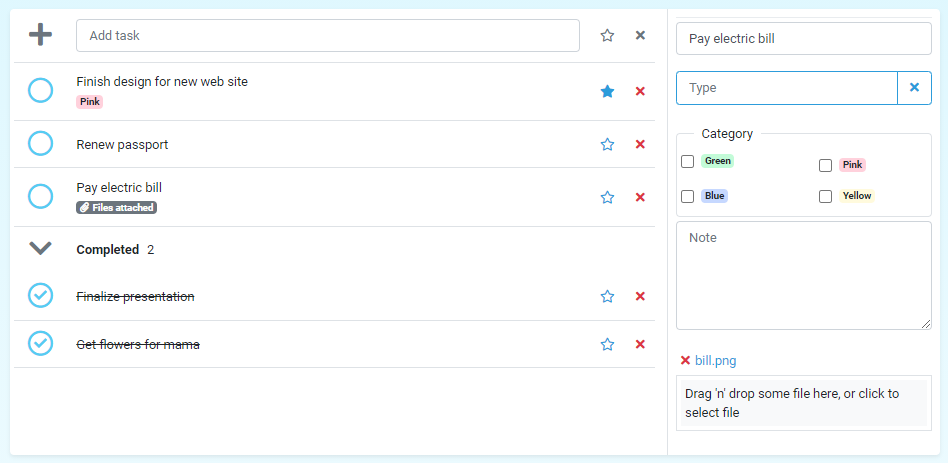Star the Get flowers for mama task
Viewport: 948px width, 463px height.
click(607, 345)
